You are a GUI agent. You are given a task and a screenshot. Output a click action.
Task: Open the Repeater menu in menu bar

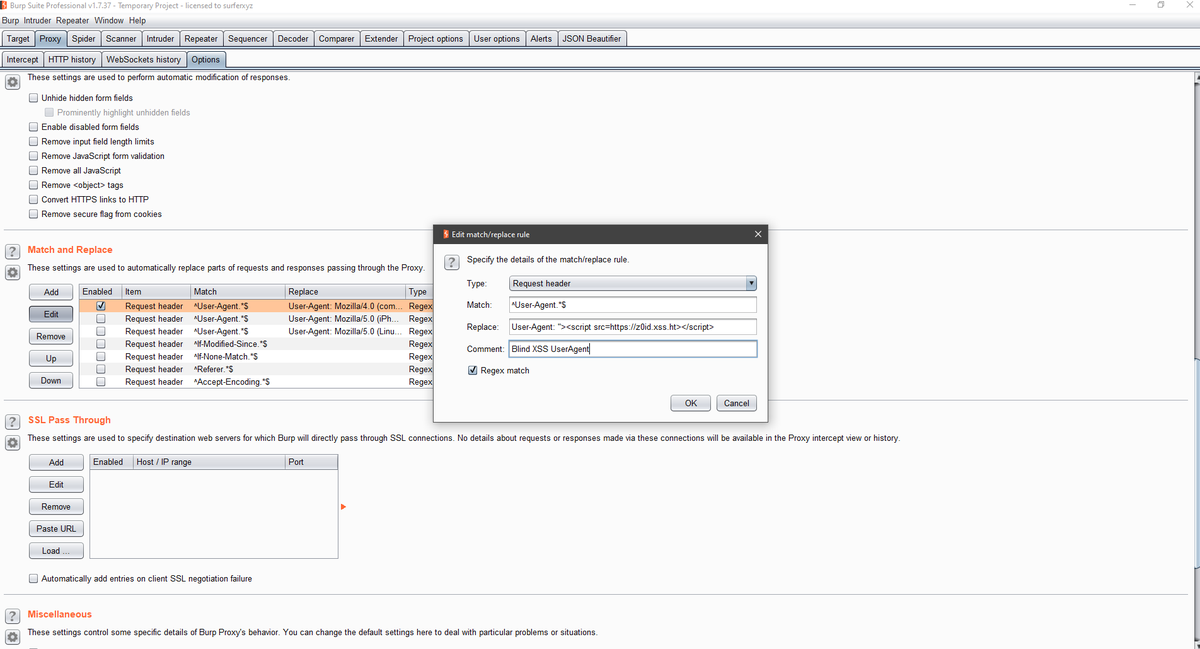coord(72,20)
